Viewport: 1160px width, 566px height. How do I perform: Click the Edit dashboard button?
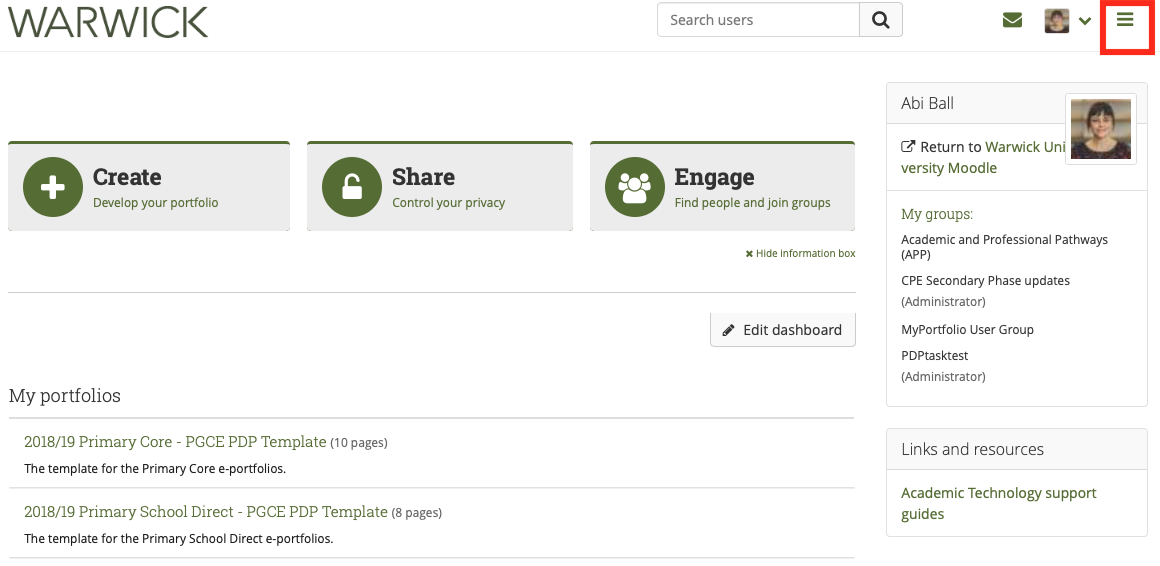click(x=783, y=330)
